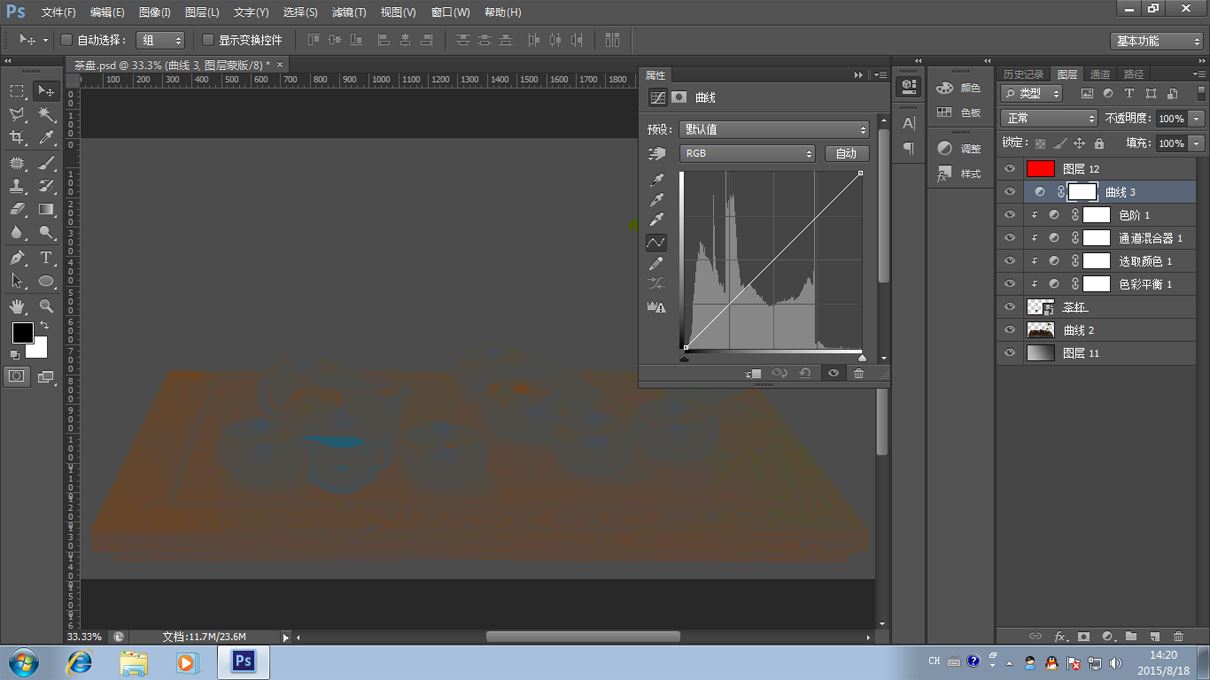The width and height of the screenshot is (1210, 680).
Task: Add a layer style using the fx icon
Action: click(x=1060, y=636)
